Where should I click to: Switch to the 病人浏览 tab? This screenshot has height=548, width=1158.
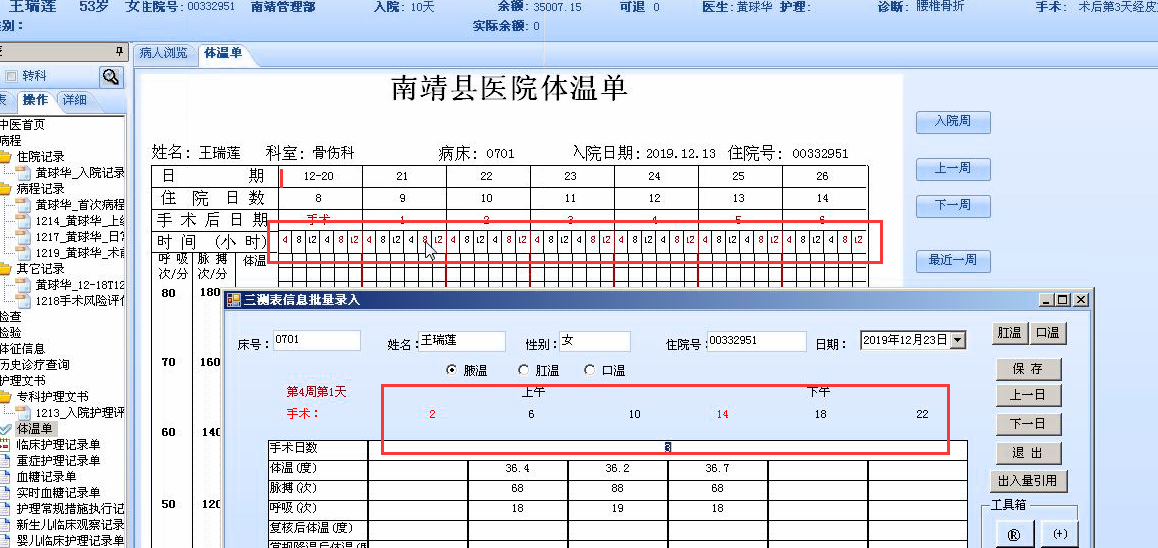(163, 54)
